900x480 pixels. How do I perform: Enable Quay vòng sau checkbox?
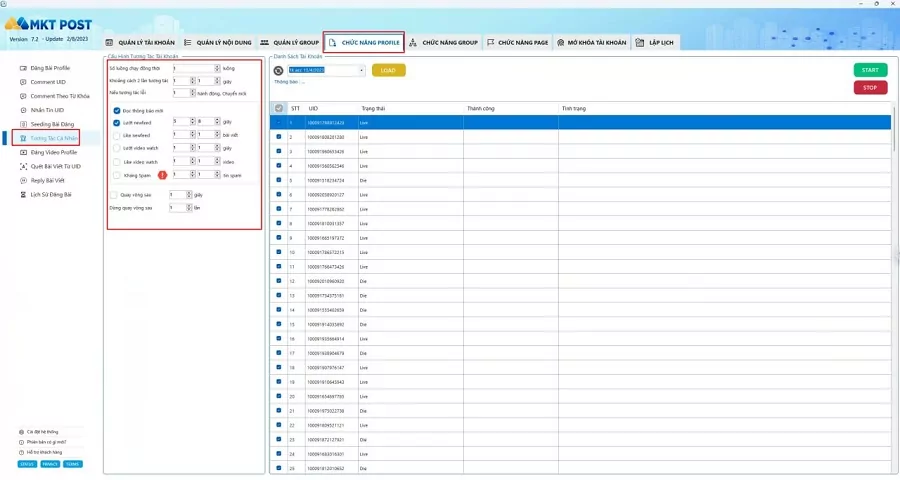tap(114, 195)
